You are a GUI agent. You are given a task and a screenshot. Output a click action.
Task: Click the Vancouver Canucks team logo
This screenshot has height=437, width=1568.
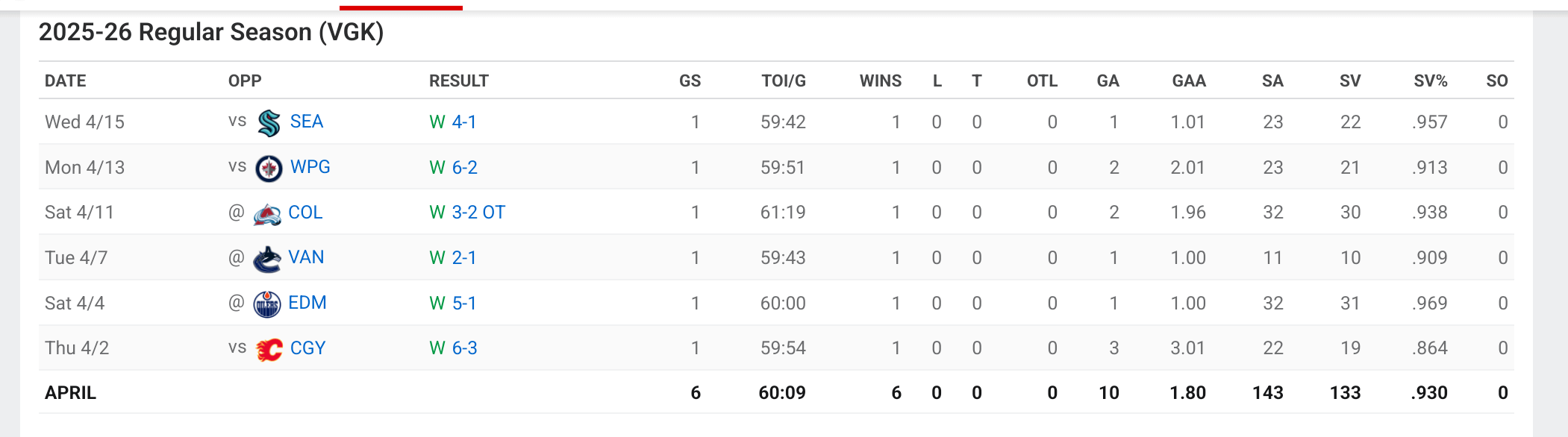267,259
